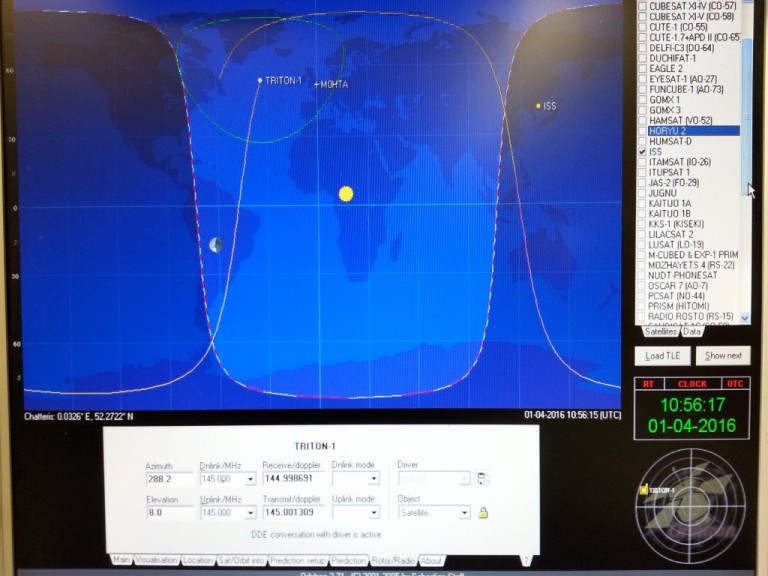This screenshot has height=576, width=768.
Task: Open the Dnlink/MHz frequency dropdown
Action: tap(250, 479)
